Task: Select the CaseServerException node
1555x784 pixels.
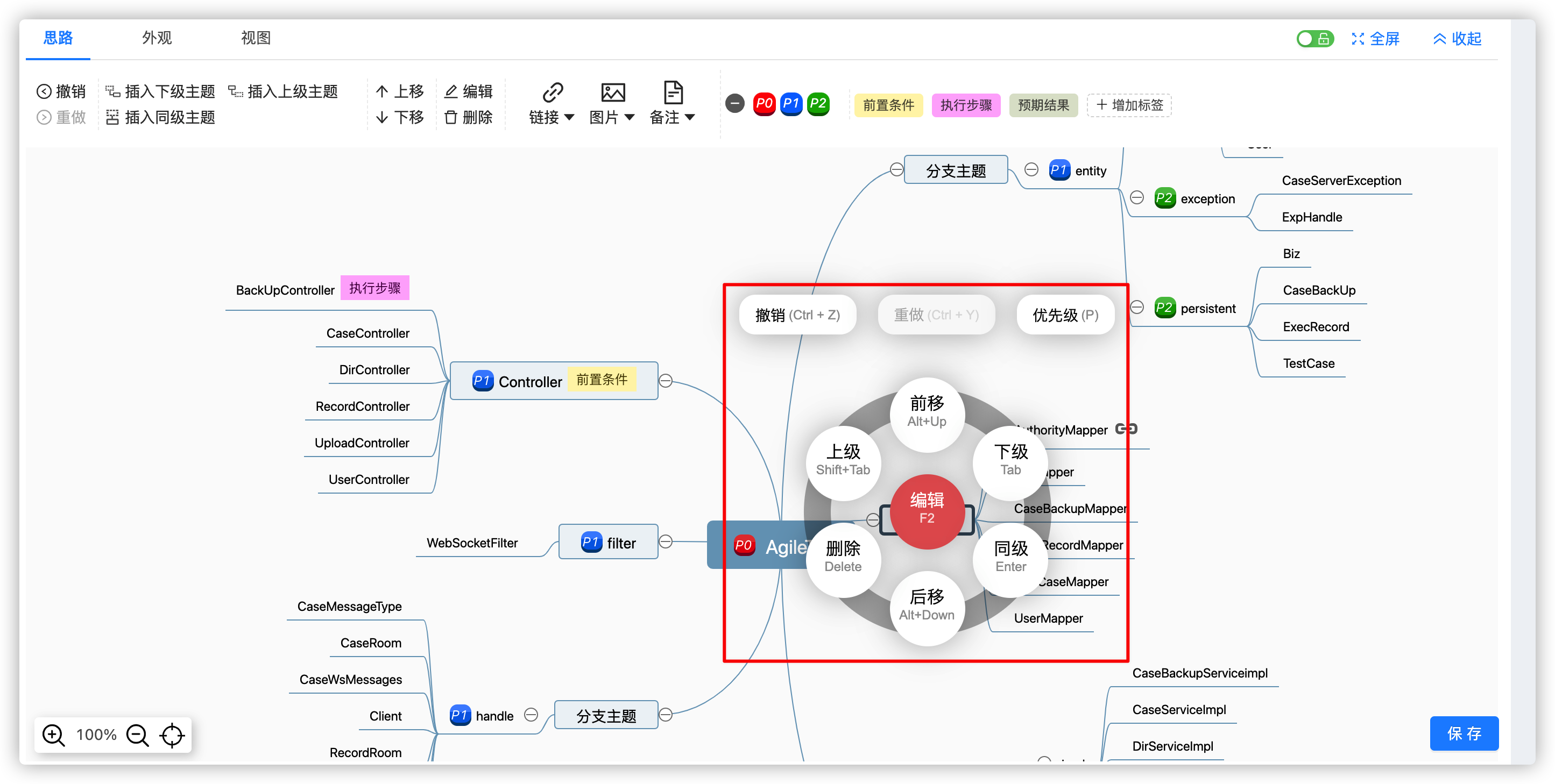Action: (1341, 180)
